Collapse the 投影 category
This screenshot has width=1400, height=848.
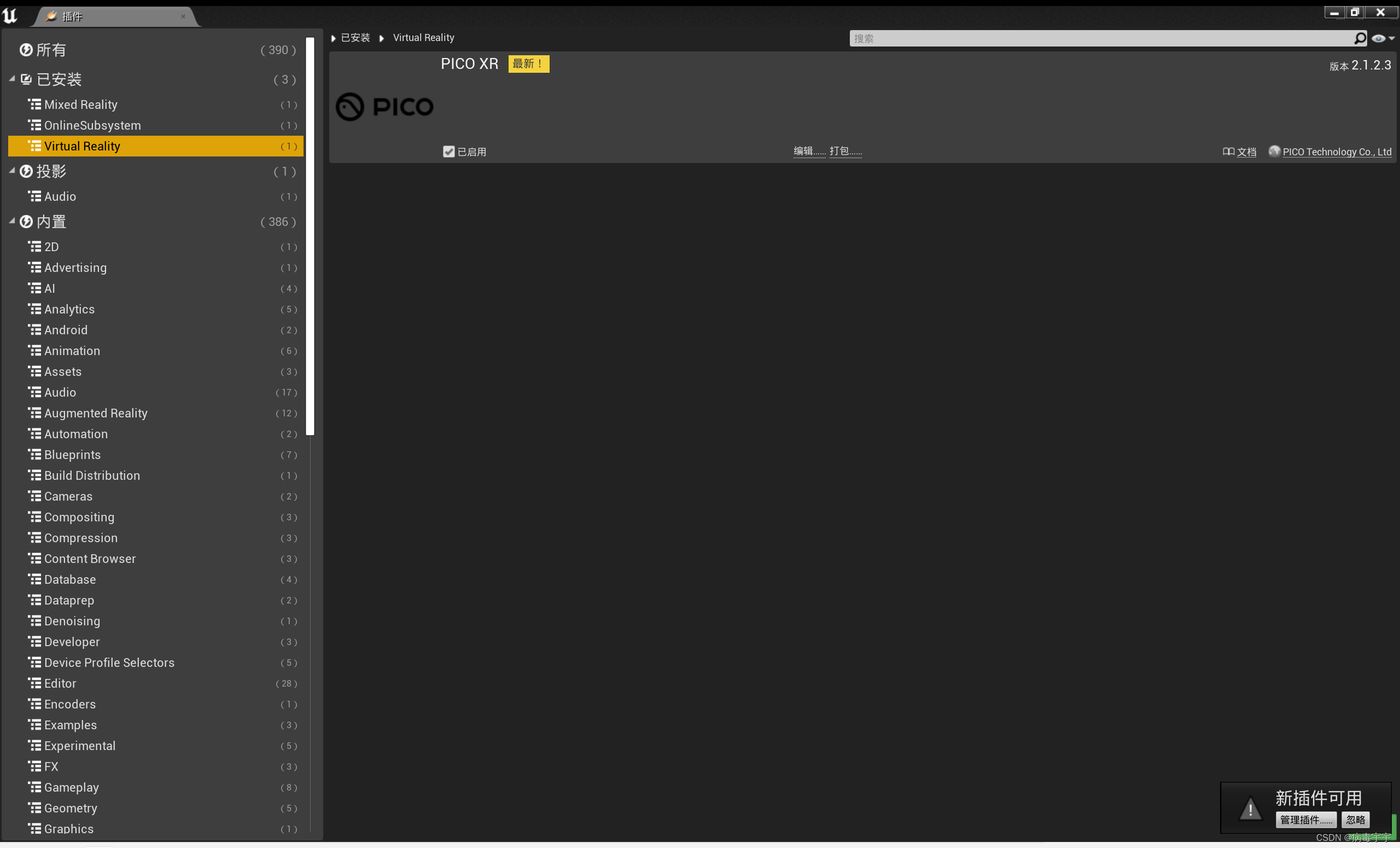pos(12,171)
